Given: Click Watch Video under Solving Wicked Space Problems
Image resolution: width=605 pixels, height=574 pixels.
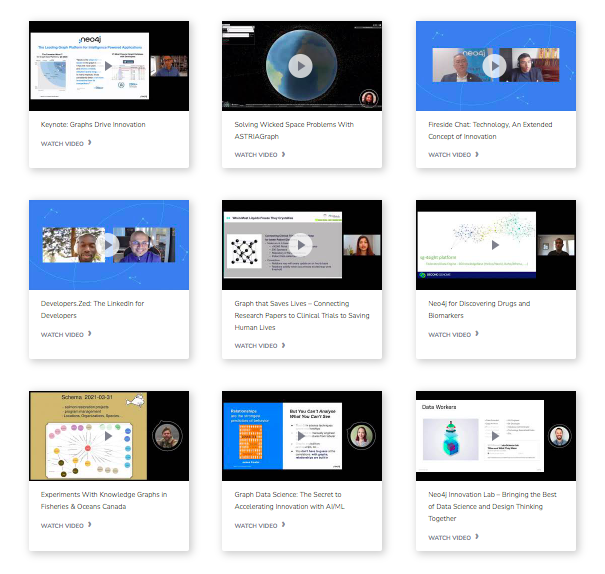Looking at the screenshot, I should pyautogui.click(x=260, y=155).
